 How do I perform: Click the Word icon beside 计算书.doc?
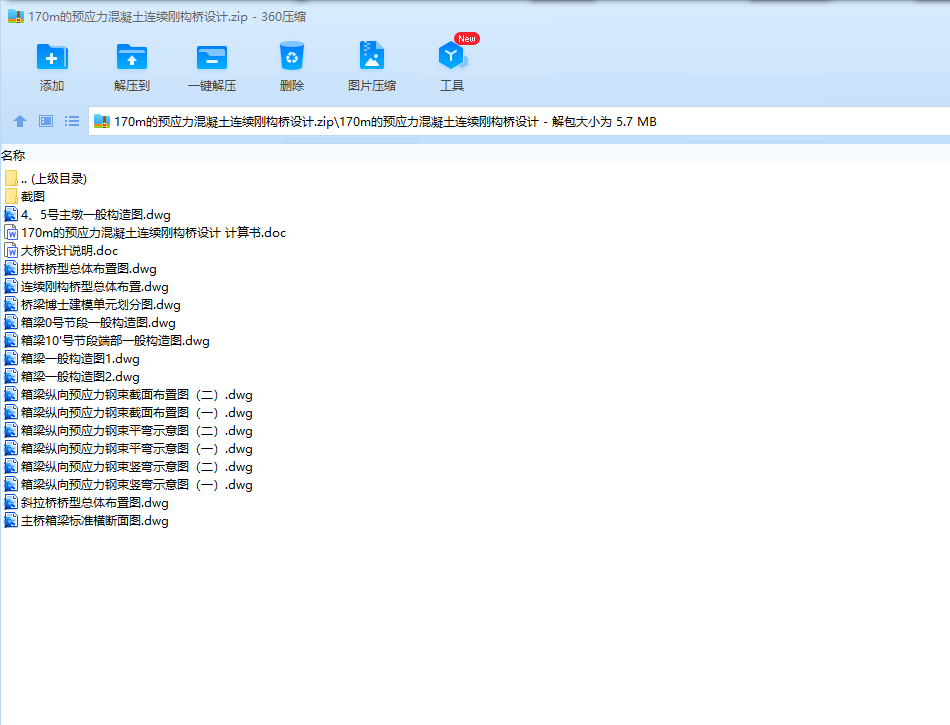[x=11, y=232]
